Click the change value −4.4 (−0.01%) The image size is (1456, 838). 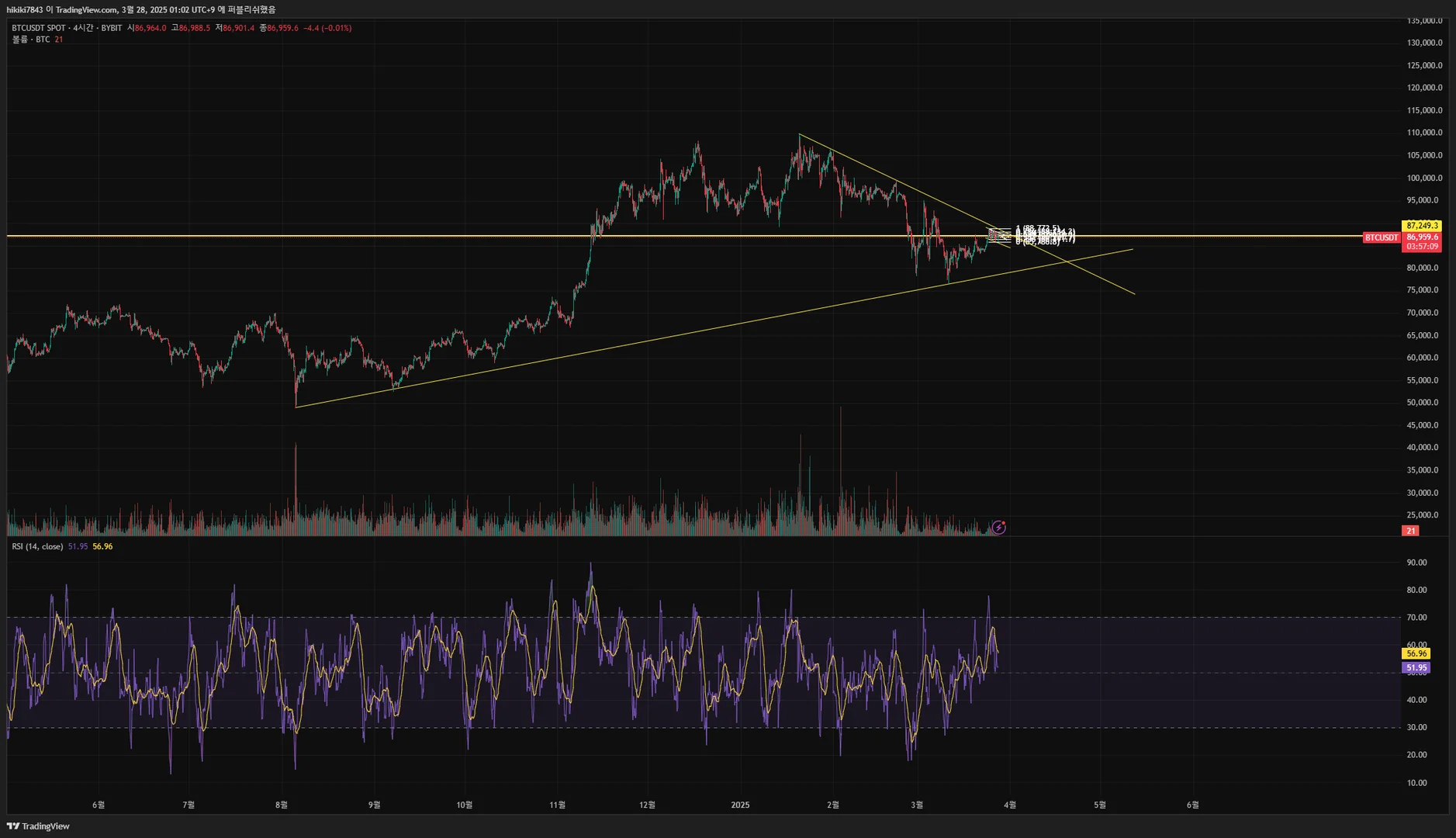(327, 28)
